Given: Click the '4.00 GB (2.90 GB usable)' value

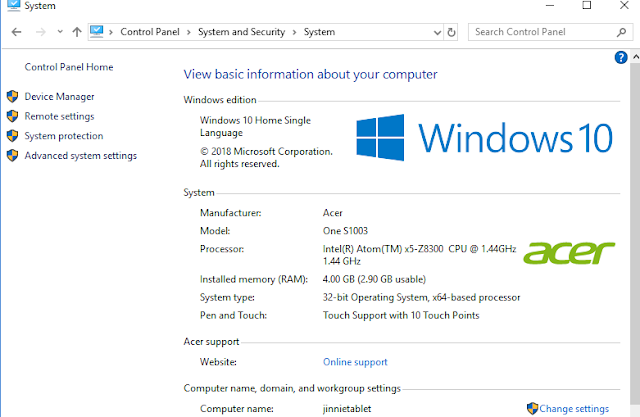Looking at the screenshot, I should pos(374,279).
